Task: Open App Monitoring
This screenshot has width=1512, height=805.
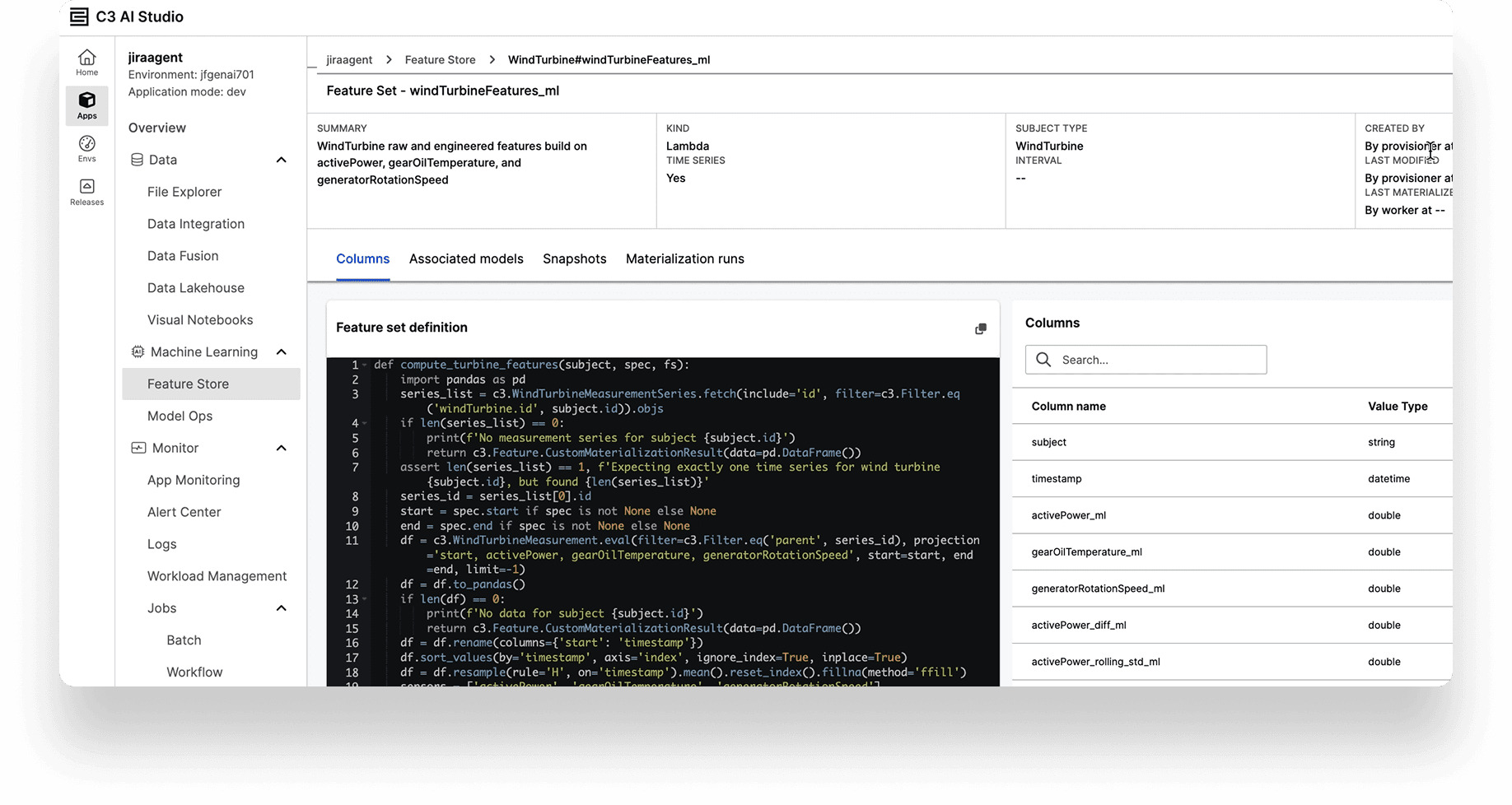Action: (x=194, y=480)
